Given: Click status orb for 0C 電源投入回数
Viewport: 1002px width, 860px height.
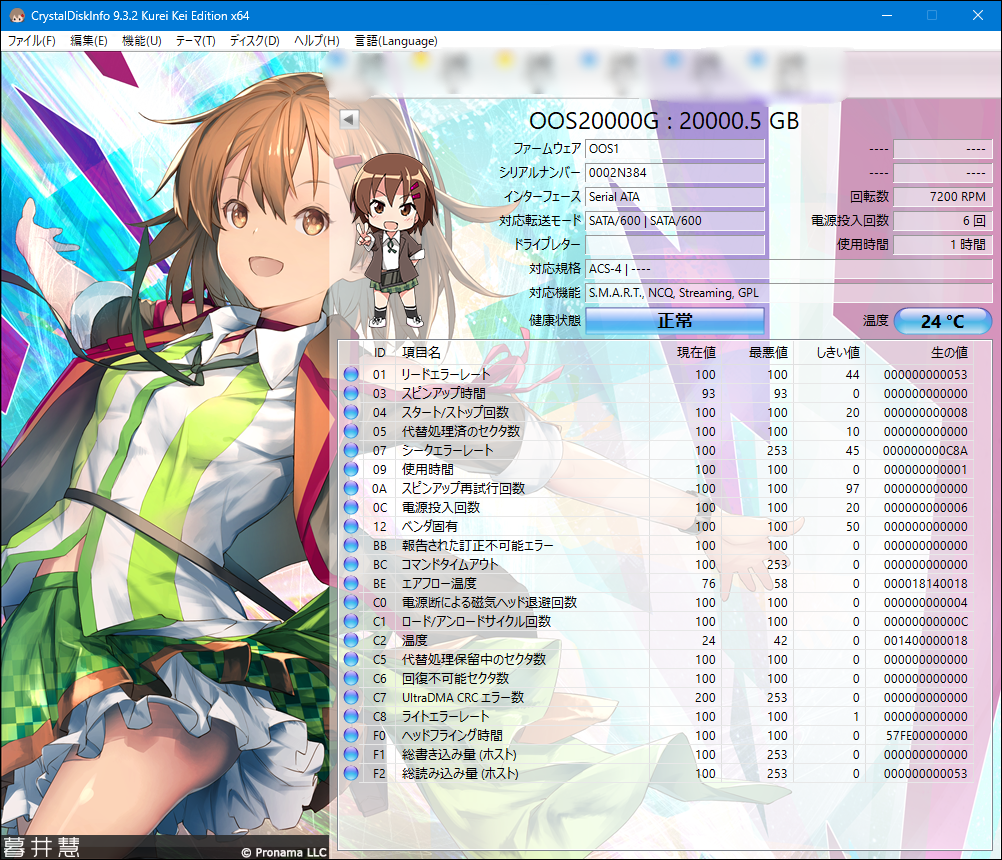Looking at the screenshot, I should tap(351, 507).
